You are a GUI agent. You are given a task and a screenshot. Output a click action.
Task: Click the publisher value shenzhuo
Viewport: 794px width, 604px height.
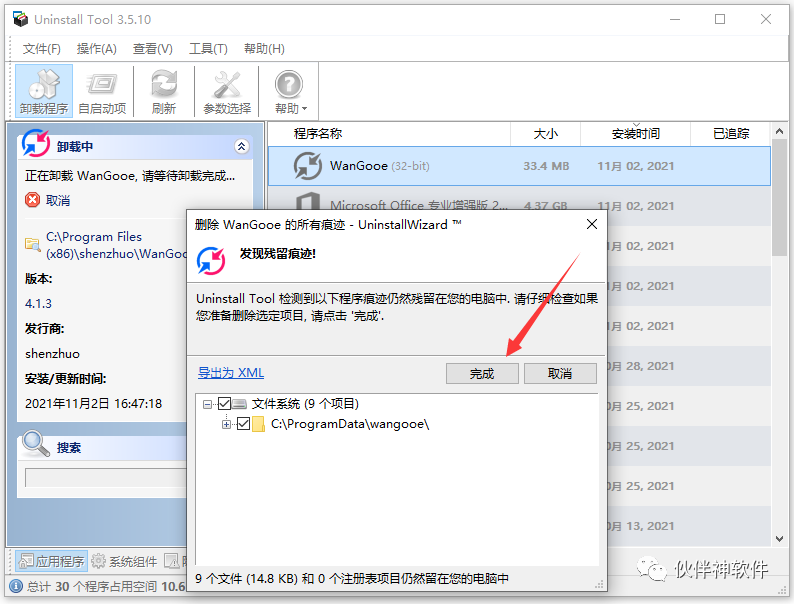pyautogui.click(x=52, y=354)
